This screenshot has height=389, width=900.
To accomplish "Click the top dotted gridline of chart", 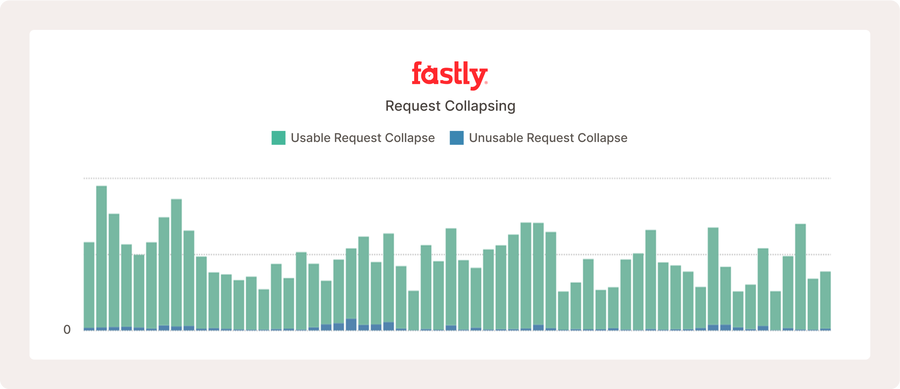I will coord(457,178).
